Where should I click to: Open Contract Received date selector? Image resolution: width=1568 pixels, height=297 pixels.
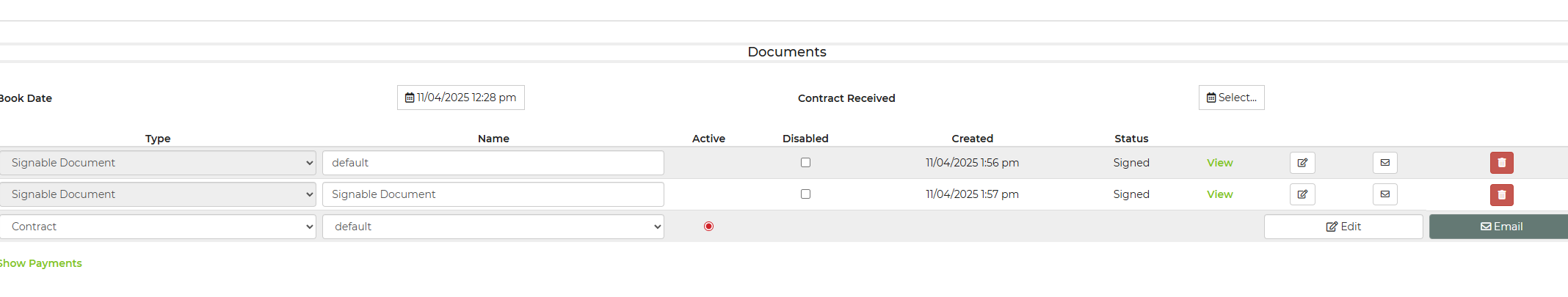pyautogui.click(x=1231, y=98)
